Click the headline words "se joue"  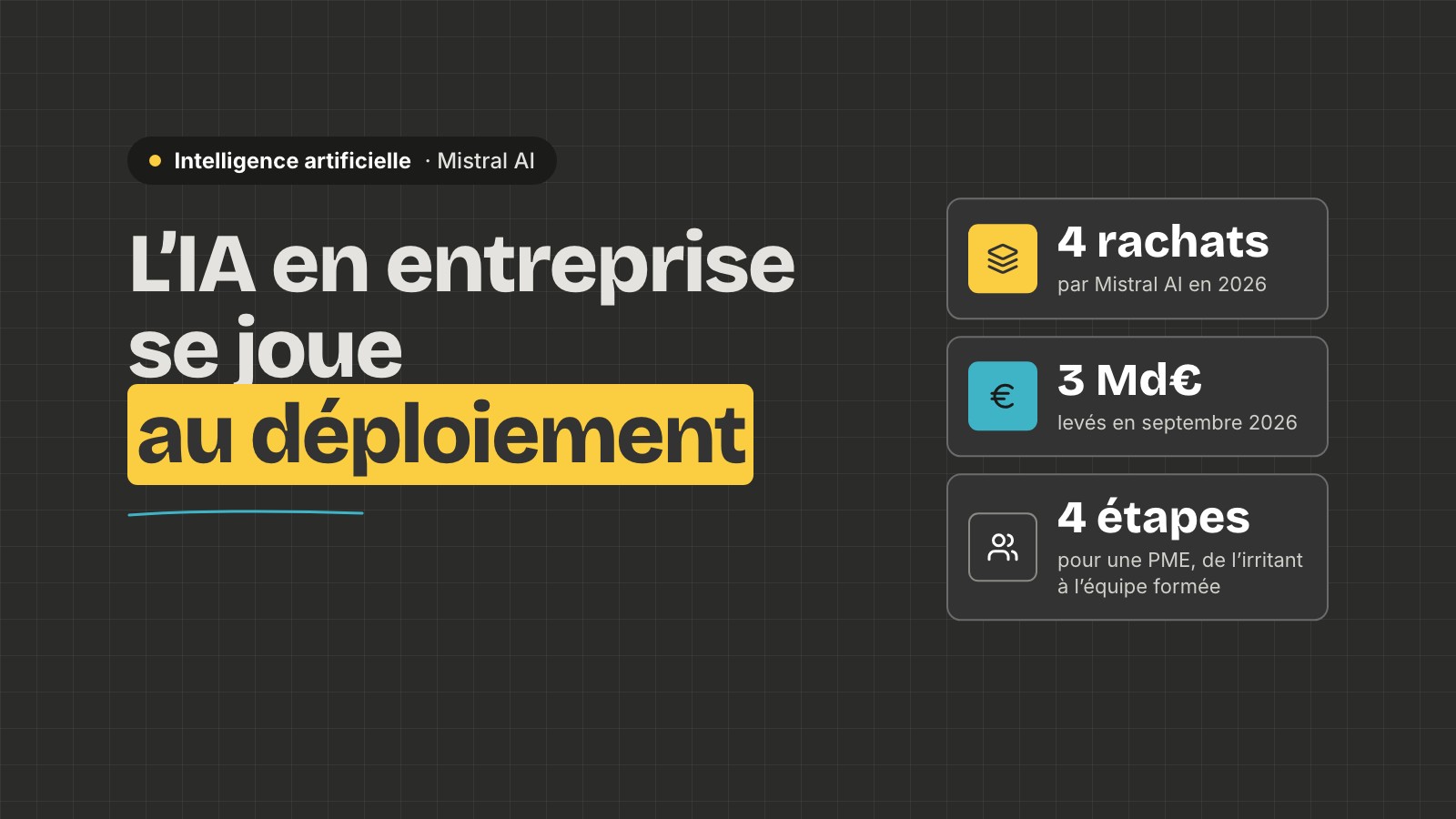point(265,349)
